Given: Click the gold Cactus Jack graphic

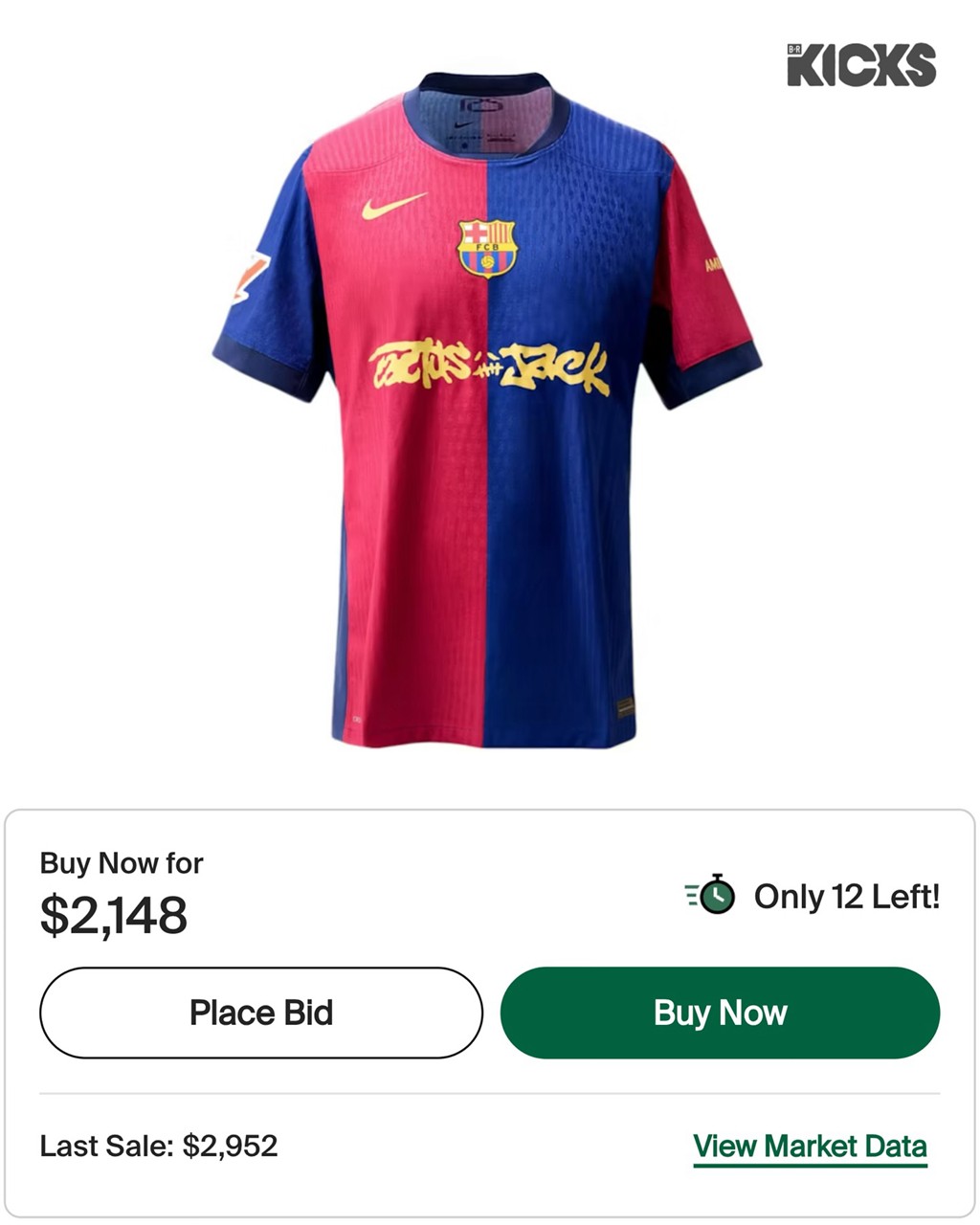Looking at the screenshot, I should pos(488,368).
